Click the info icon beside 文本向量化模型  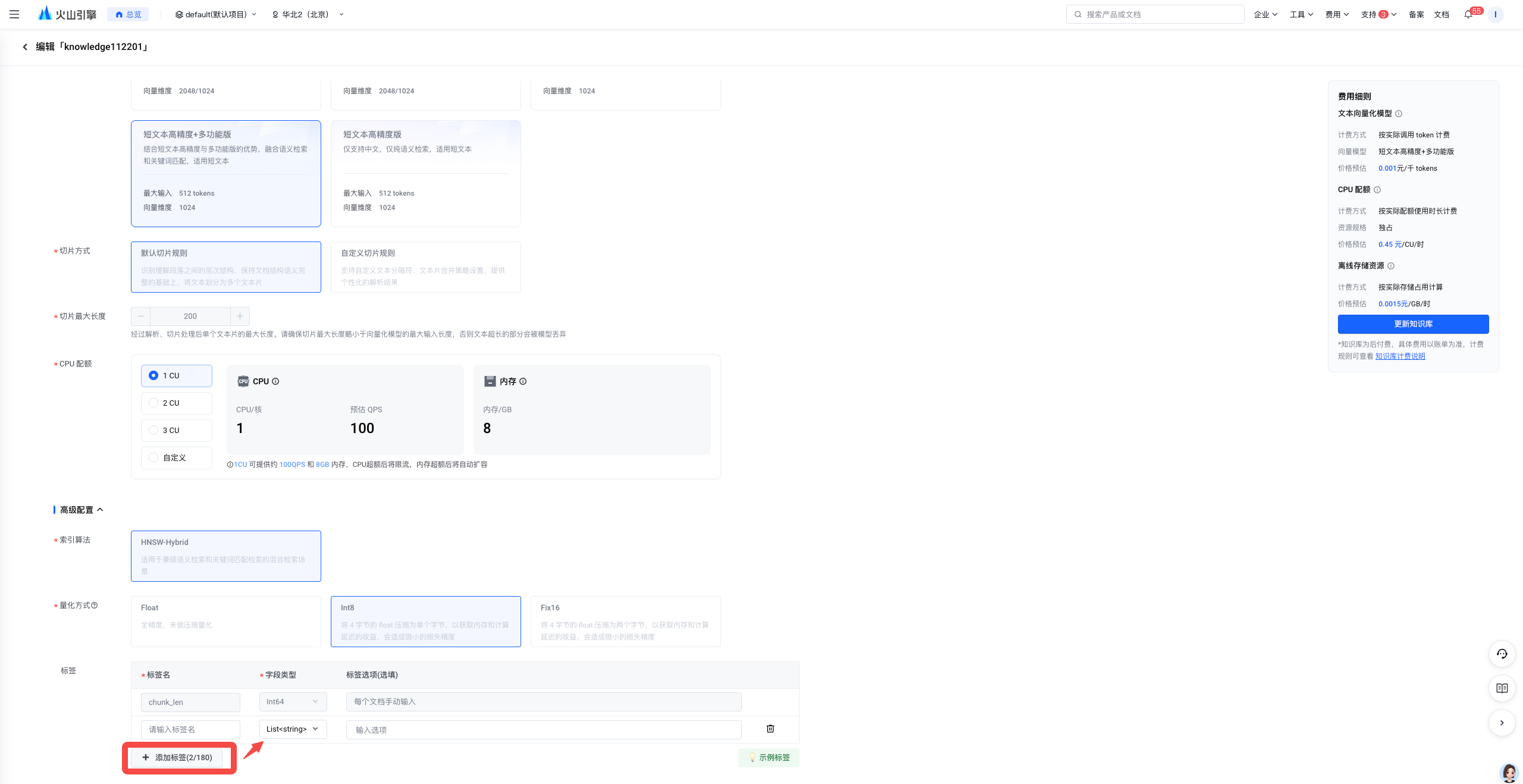pos(1399,114)
